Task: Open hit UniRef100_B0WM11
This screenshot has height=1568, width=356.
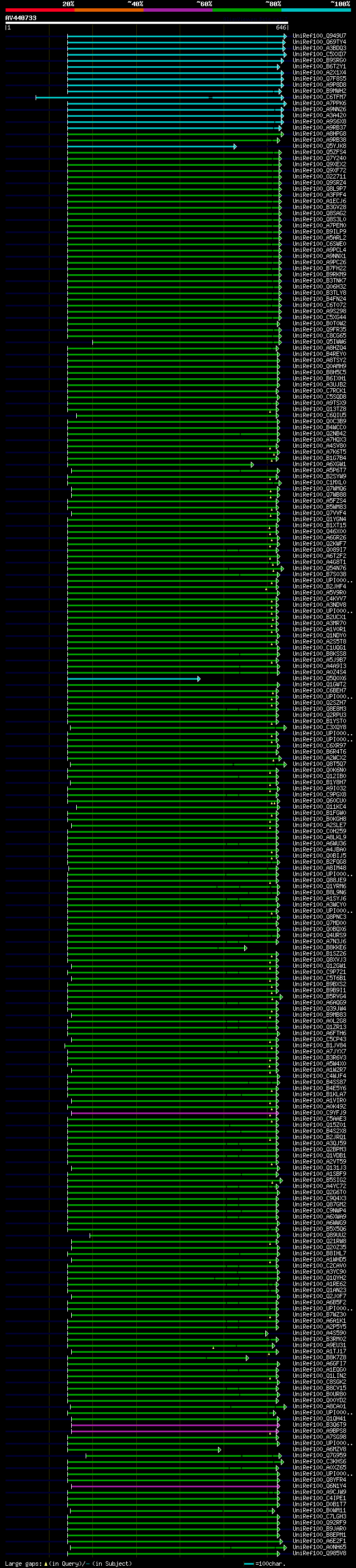Action: click(319, 1510)
